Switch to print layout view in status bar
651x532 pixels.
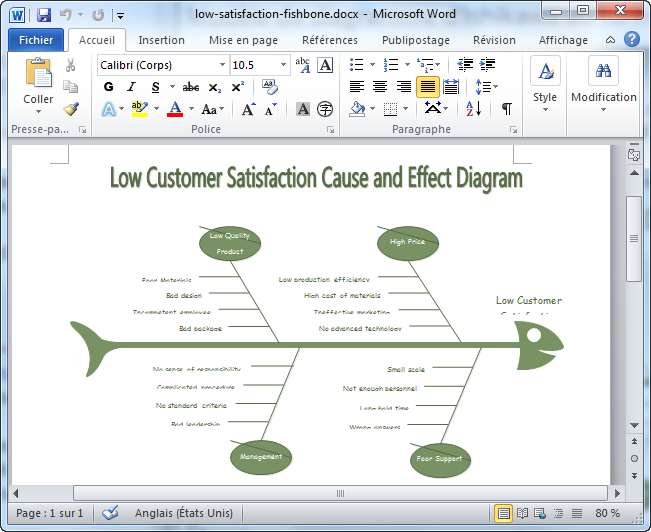[504, 513]
